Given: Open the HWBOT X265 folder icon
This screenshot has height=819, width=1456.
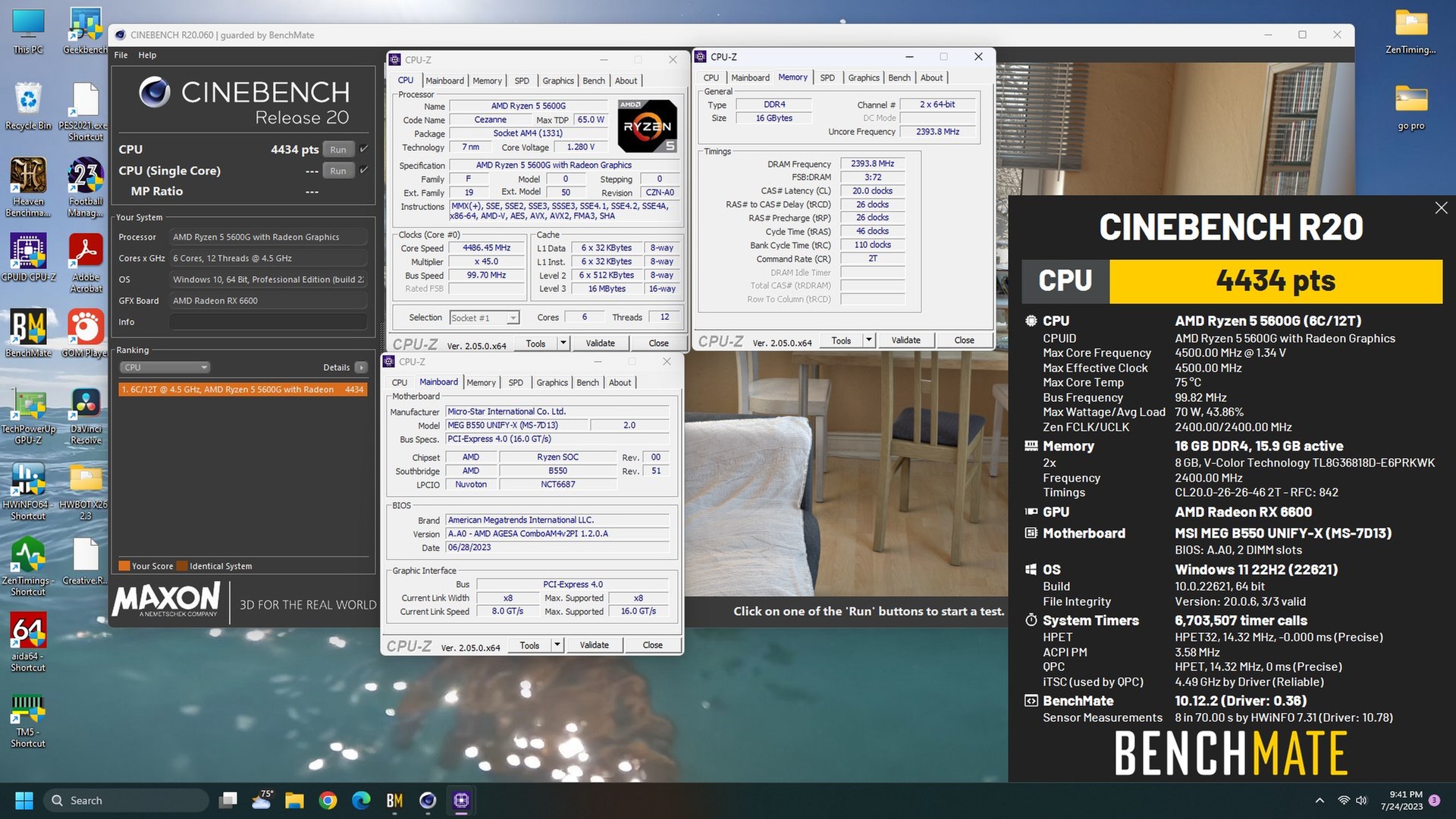Looking at the screenshot, I should [83, 491].
